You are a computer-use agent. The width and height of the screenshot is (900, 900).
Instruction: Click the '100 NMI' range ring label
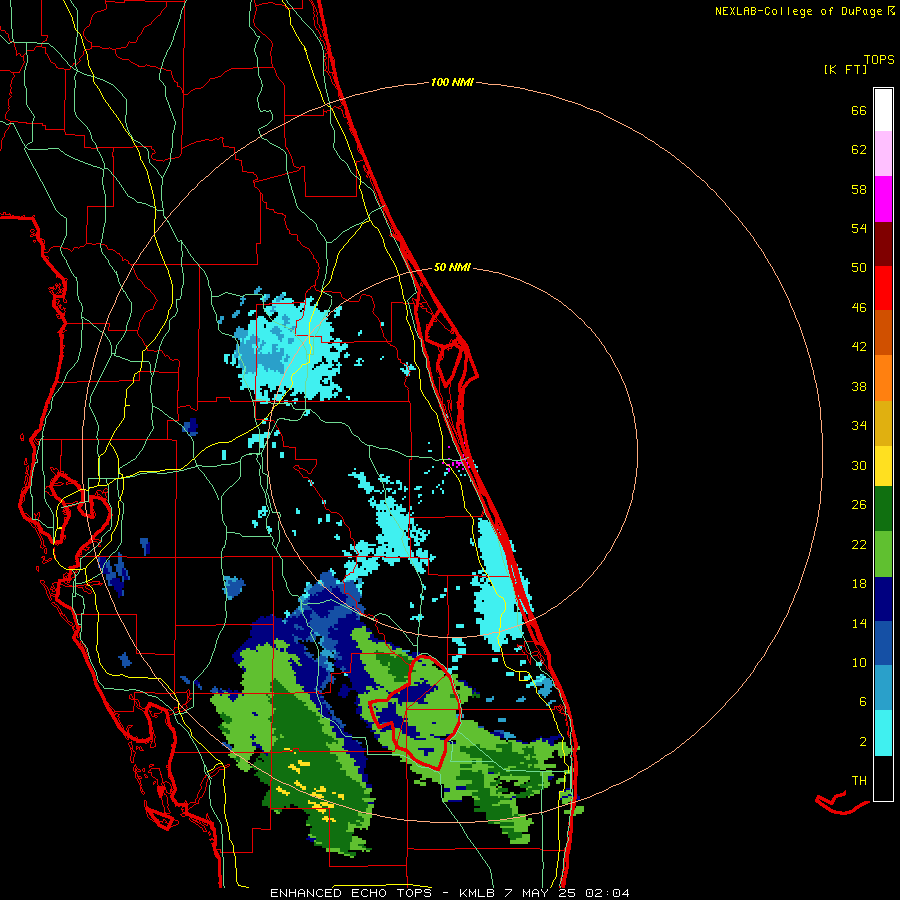tap(452, 83)
